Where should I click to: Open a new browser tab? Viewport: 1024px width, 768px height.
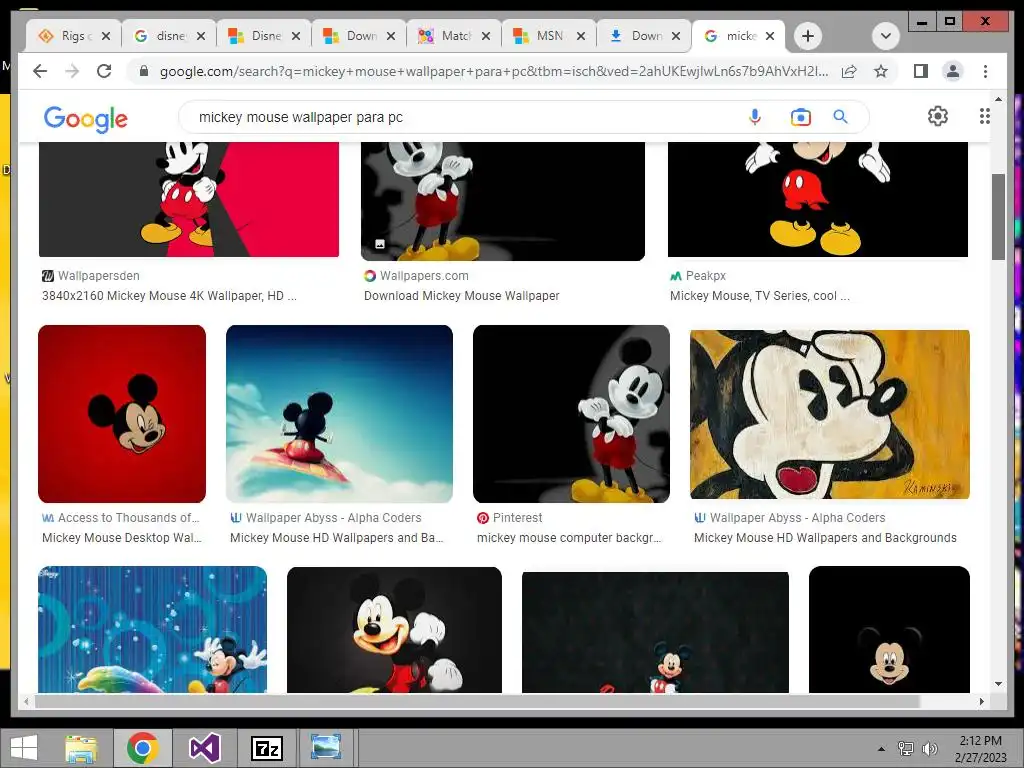808,36
